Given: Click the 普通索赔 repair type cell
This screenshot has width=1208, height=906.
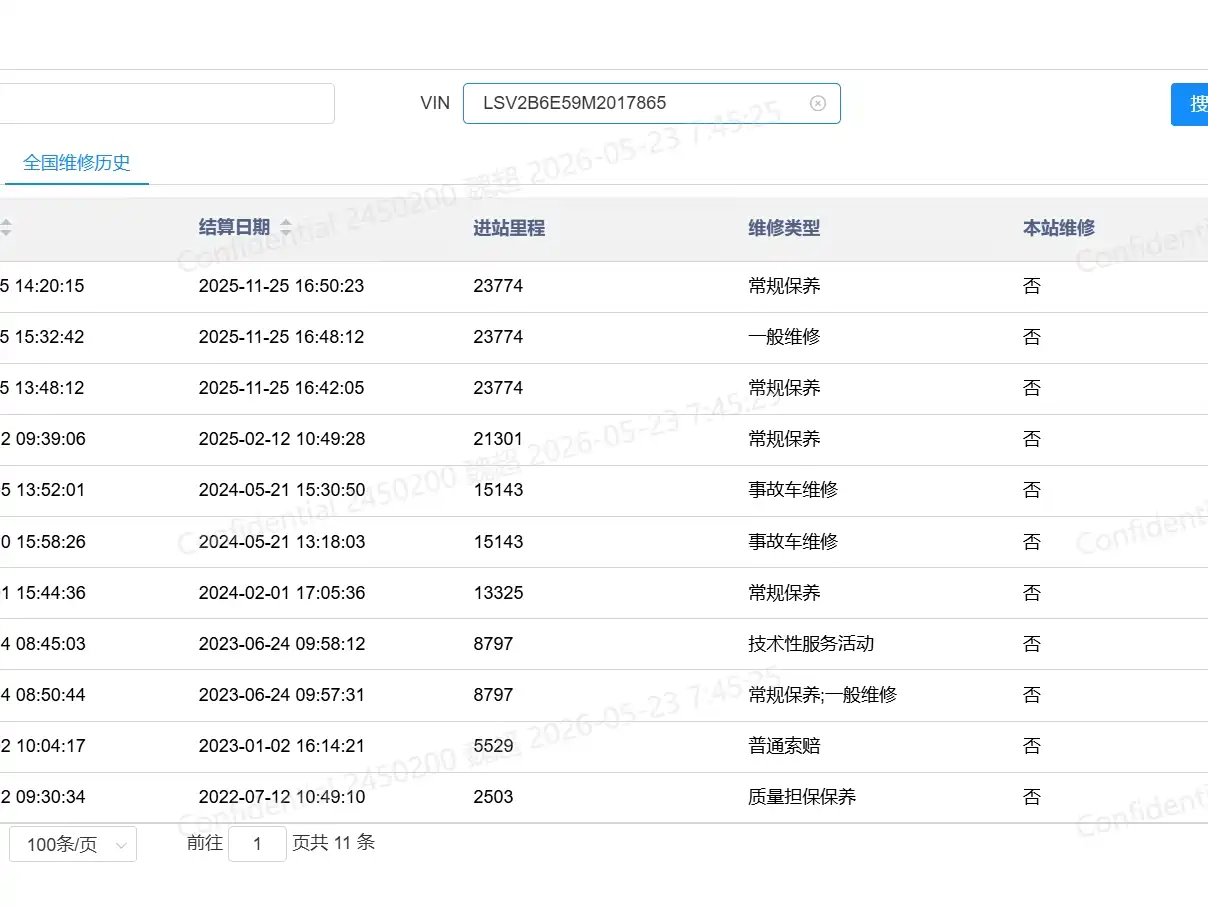Looking at the screenshot, I should 784,746.
